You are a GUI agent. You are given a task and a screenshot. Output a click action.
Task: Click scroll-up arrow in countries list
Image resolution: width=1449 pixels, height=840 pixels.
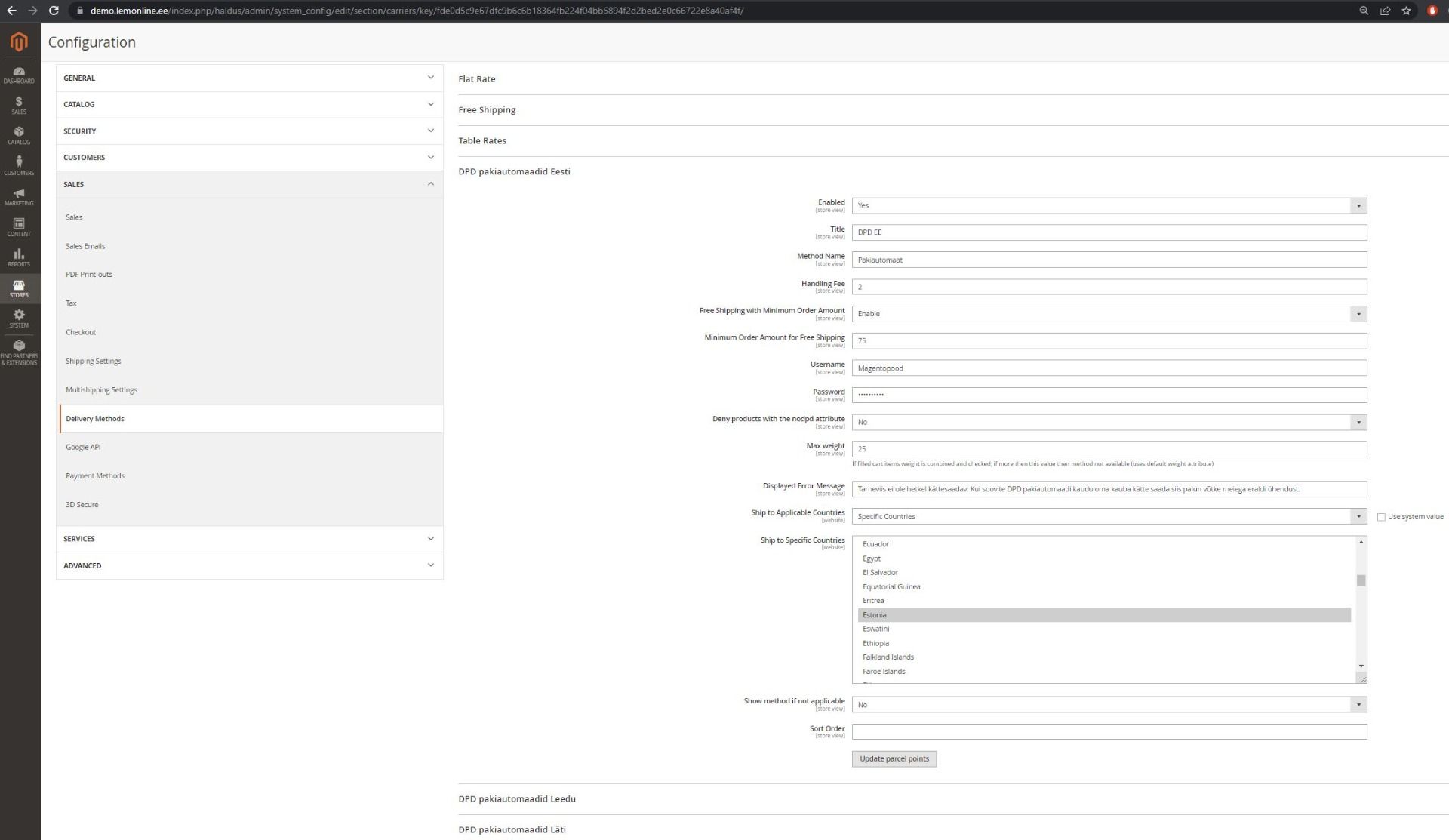click(x=1361, y=543)
